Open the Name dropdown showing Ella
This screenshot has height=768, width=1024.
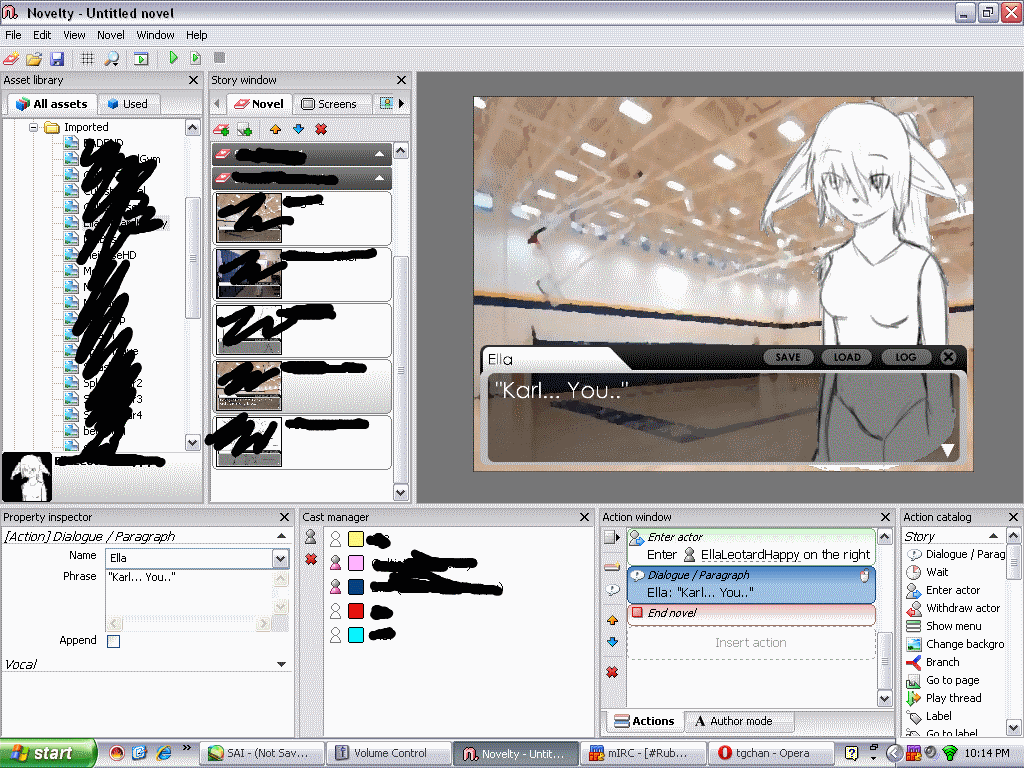tap(280, 558)
